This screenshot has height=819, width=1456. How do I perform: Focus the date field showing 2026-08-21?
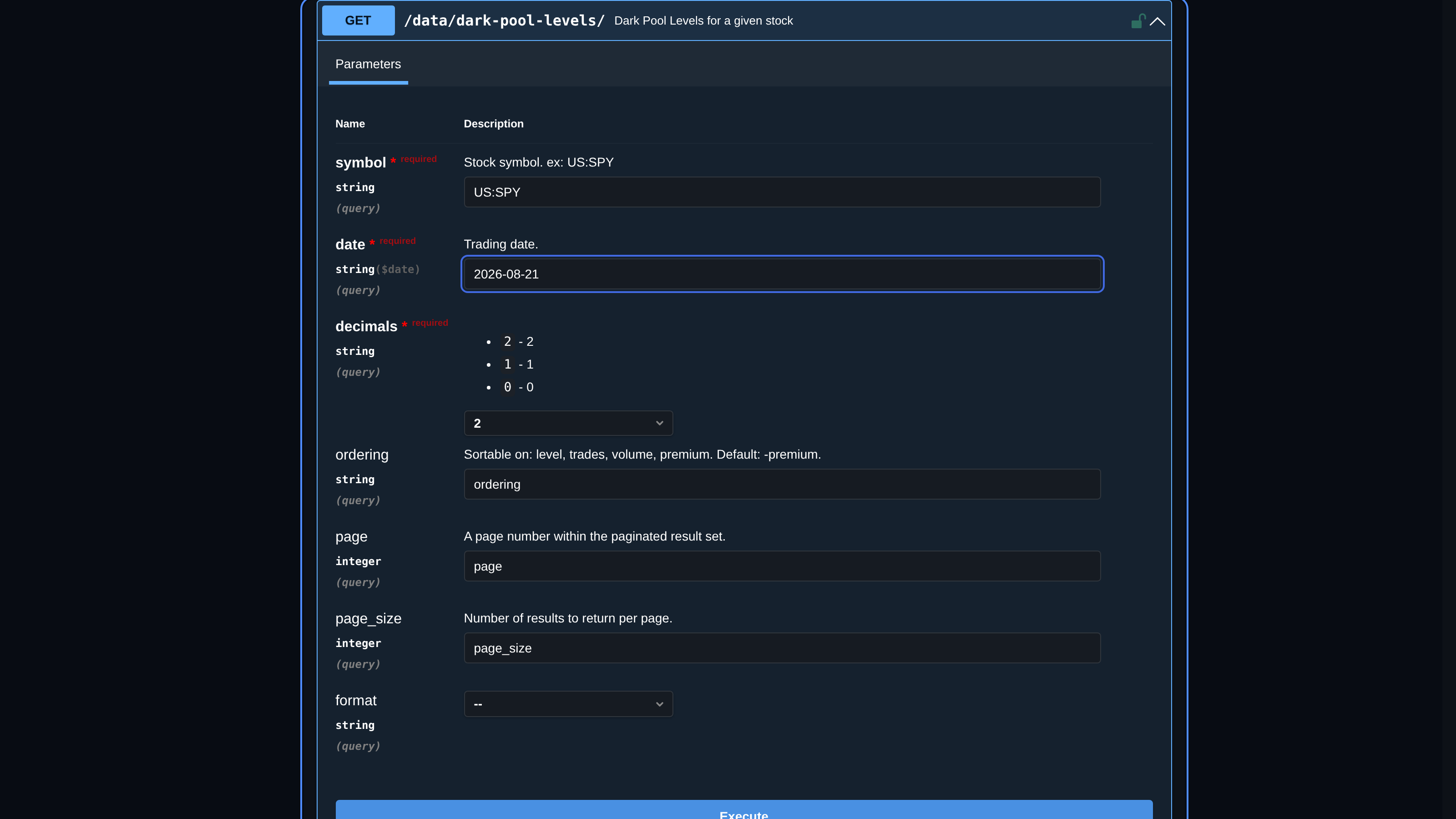782,274
